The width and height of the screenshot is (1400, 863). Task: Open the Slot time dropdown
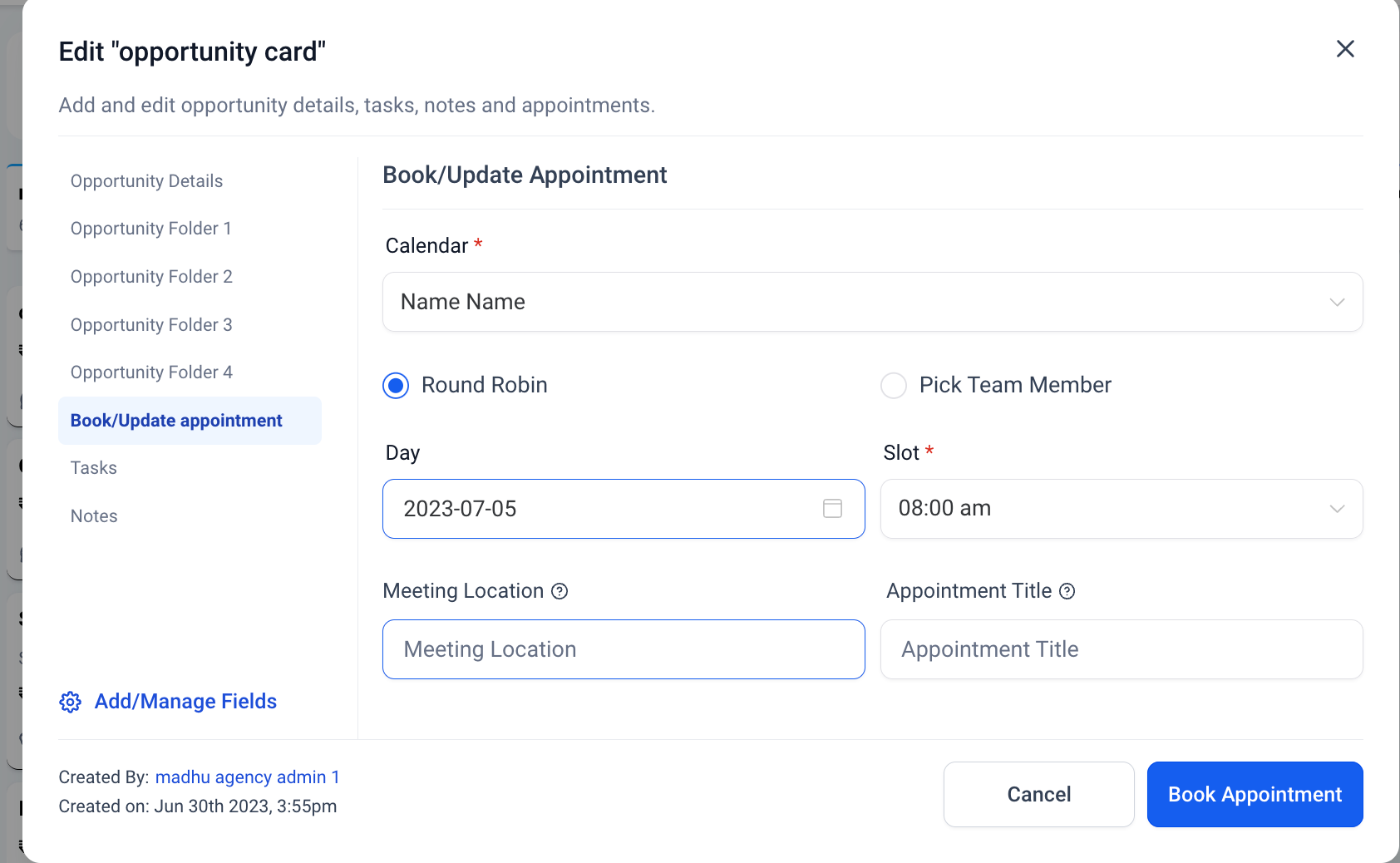click(x=1121, y=509)
